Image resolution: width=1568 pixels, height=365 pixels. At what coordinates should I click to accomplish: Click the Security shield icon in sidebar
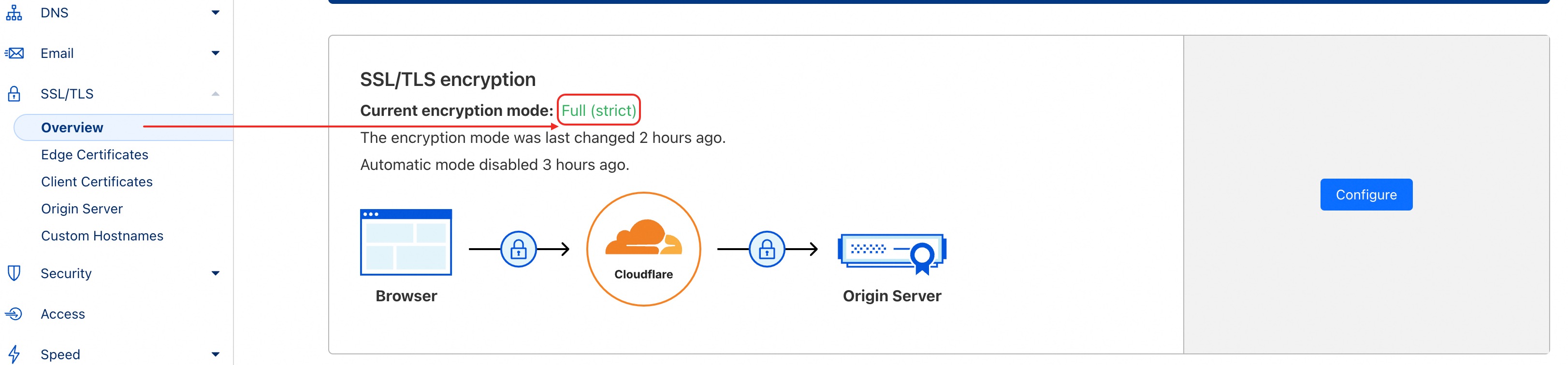(x=14, y=273)
